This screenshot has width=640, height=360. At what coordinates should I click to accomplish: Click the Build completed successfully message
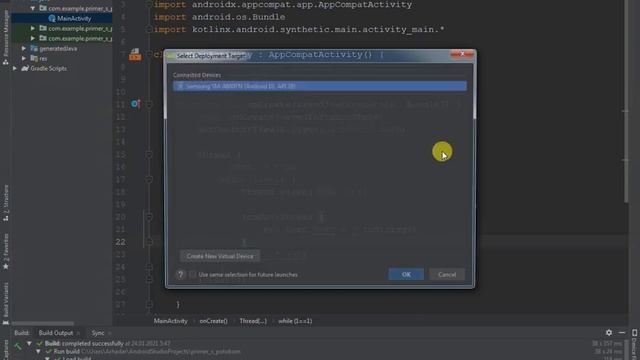pyautogui.click(x=84, y=344)
